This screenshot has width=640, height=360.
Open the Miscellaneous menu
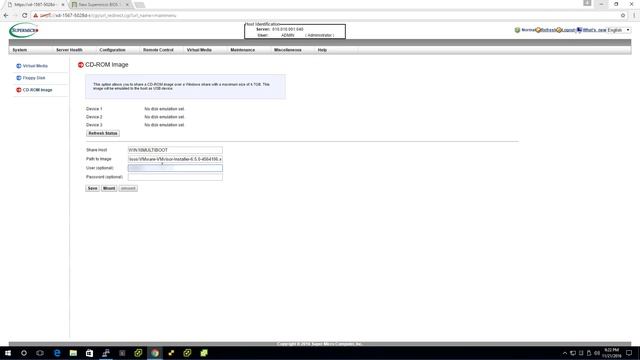point(288,50)
